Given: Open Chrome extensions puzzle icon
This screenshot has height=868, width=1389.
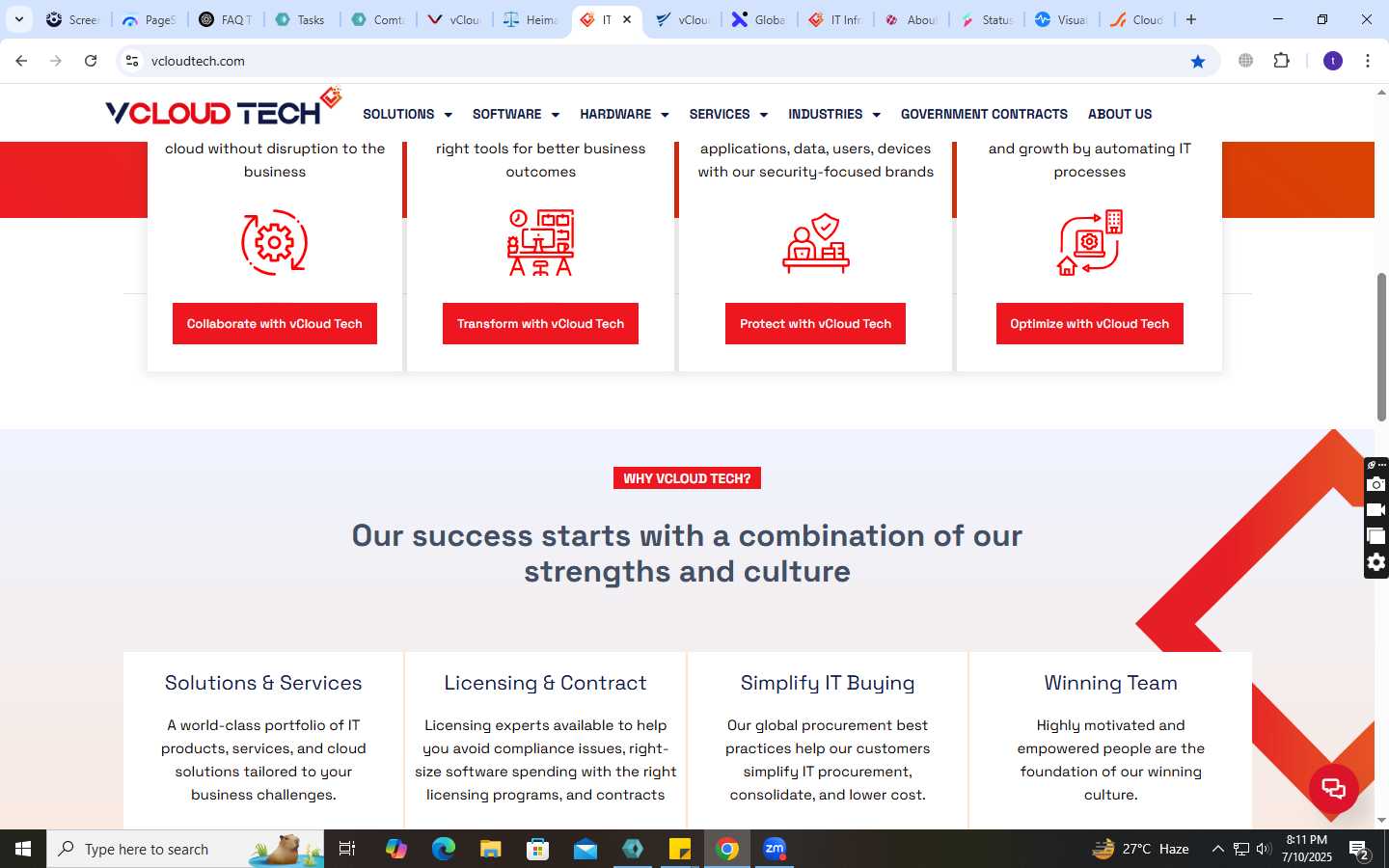Looking at the screenshot, I should (1281, 61).
